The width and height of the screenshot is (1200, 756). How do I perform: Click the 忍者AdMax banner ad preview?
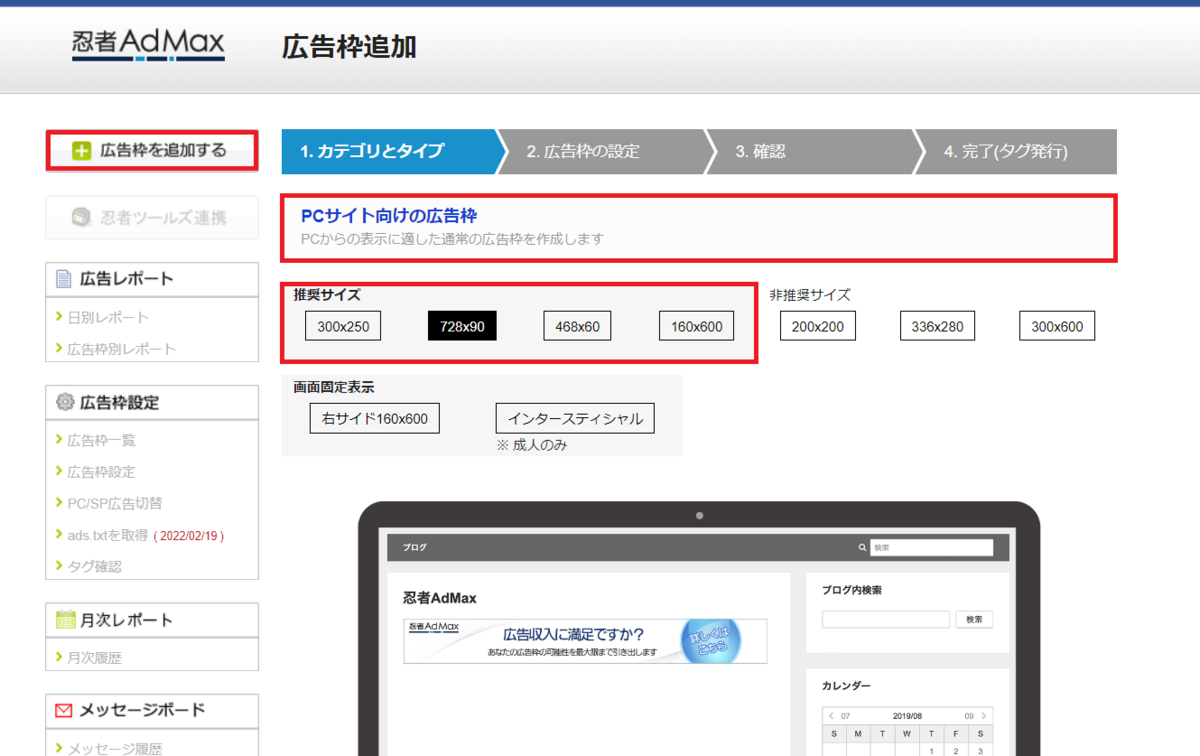585,641
